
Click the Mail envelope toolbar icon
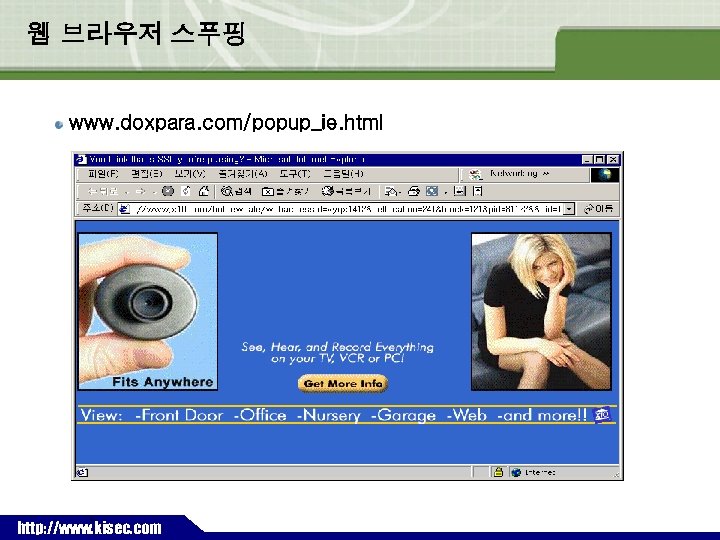click(390, 191)
